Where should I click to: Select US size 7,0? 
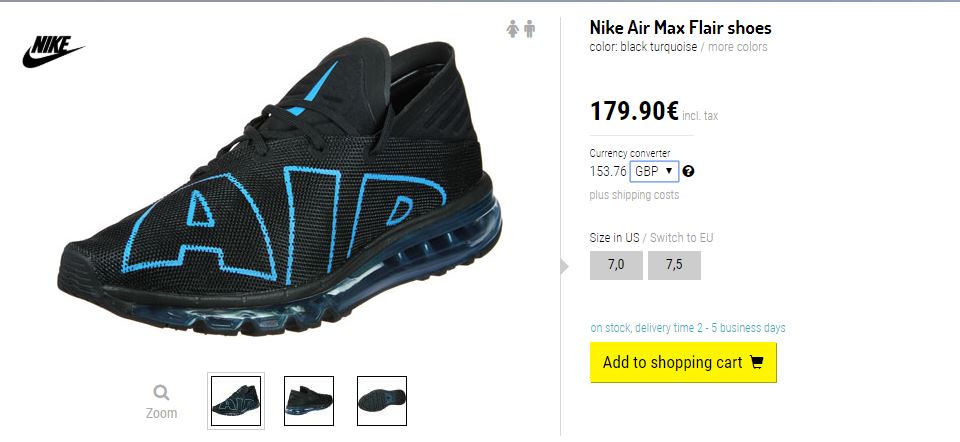(x=616, y=265)
